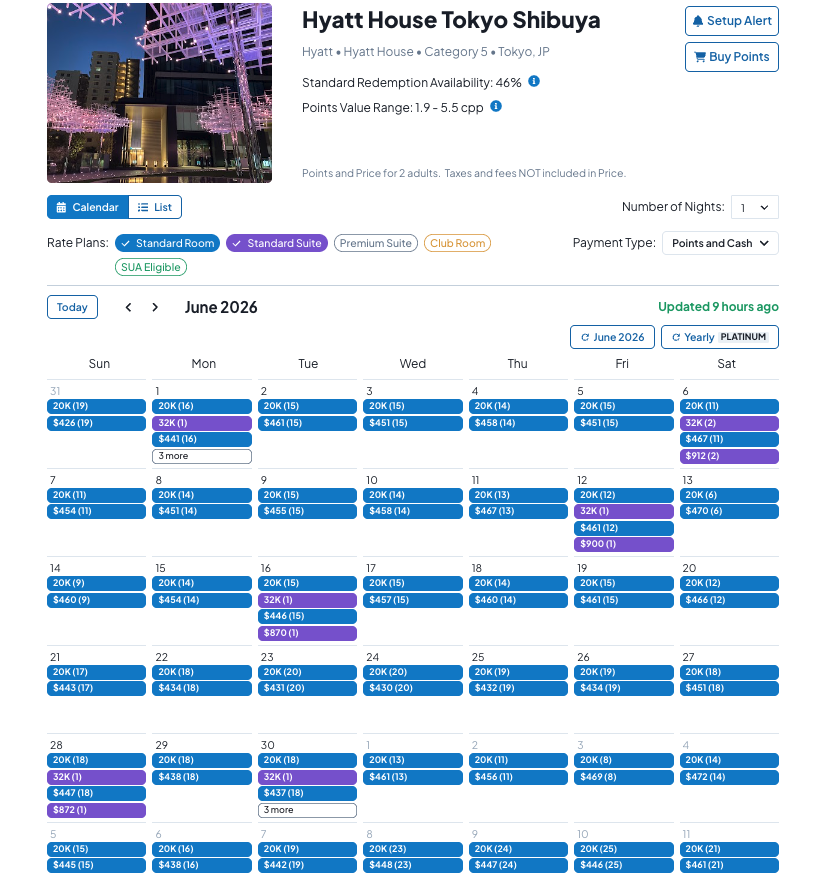Image resolution: width=834 pixels, height=883 pixels.
Task: Go to next month arrow
Action: click(155, 307)
